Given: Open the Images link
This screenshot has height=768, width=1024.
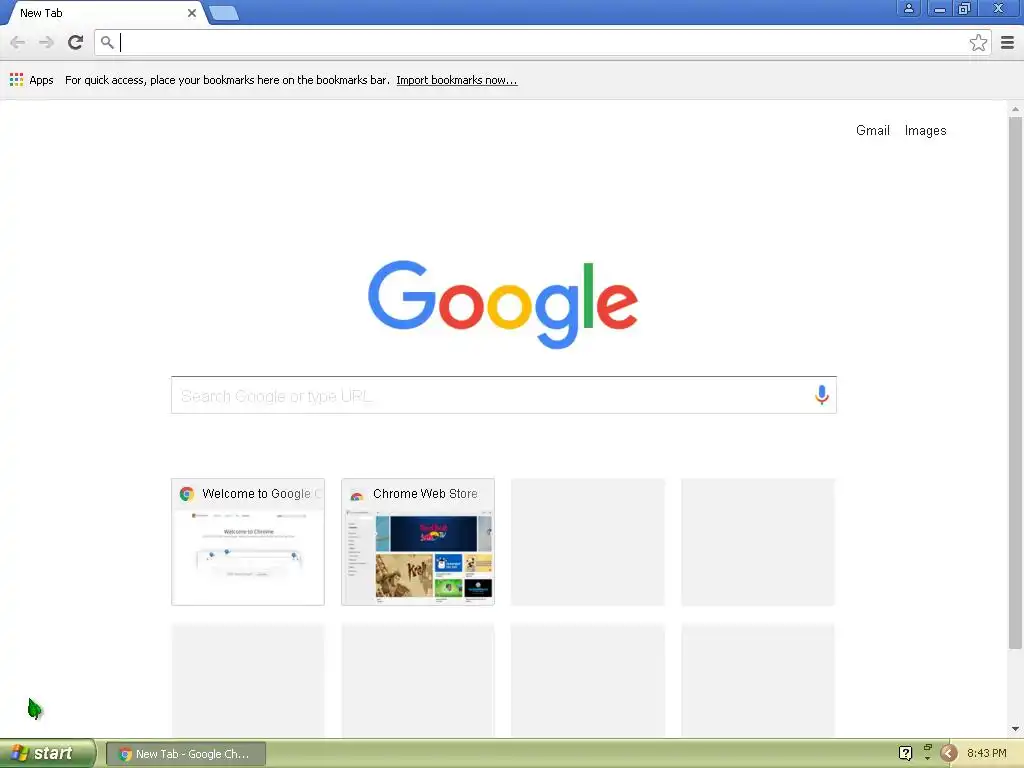Looking at the screenshot, I should (925, 131).
